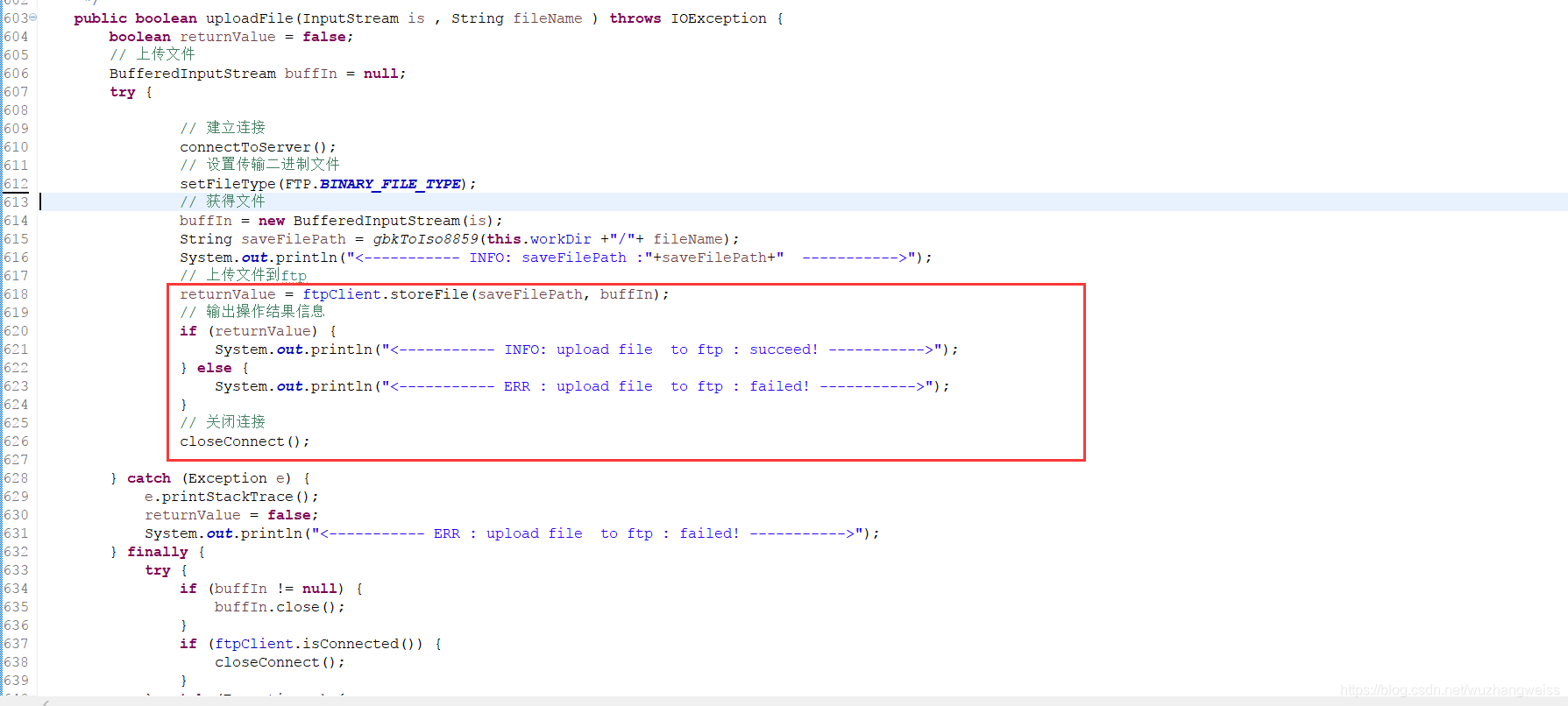The image size is (1568, 706).
Task: Click the else keyword on line 622
Action: point(215,368)
